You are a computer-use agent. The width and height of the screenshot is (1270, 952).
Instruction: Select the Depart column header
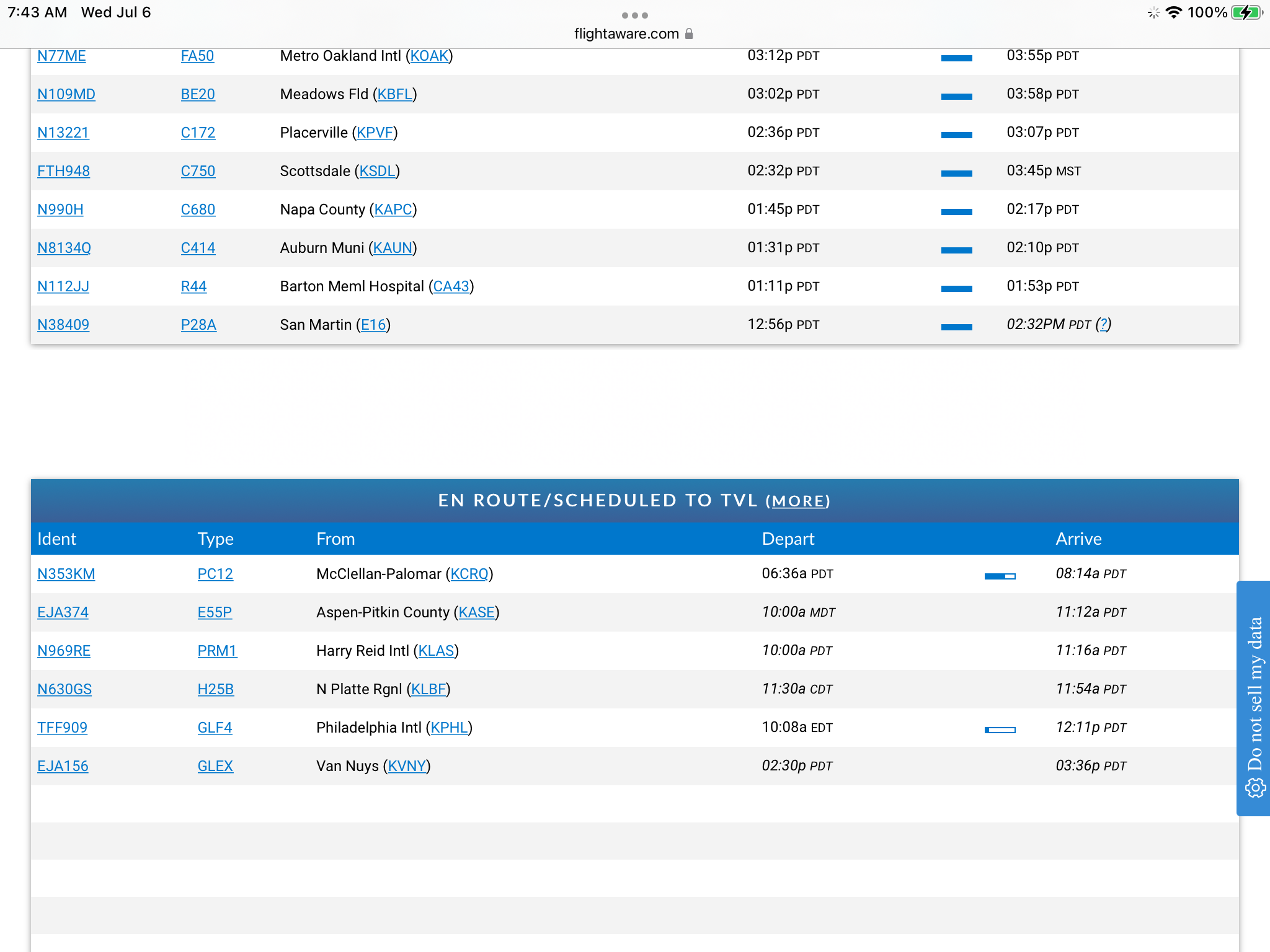point(788,539)
